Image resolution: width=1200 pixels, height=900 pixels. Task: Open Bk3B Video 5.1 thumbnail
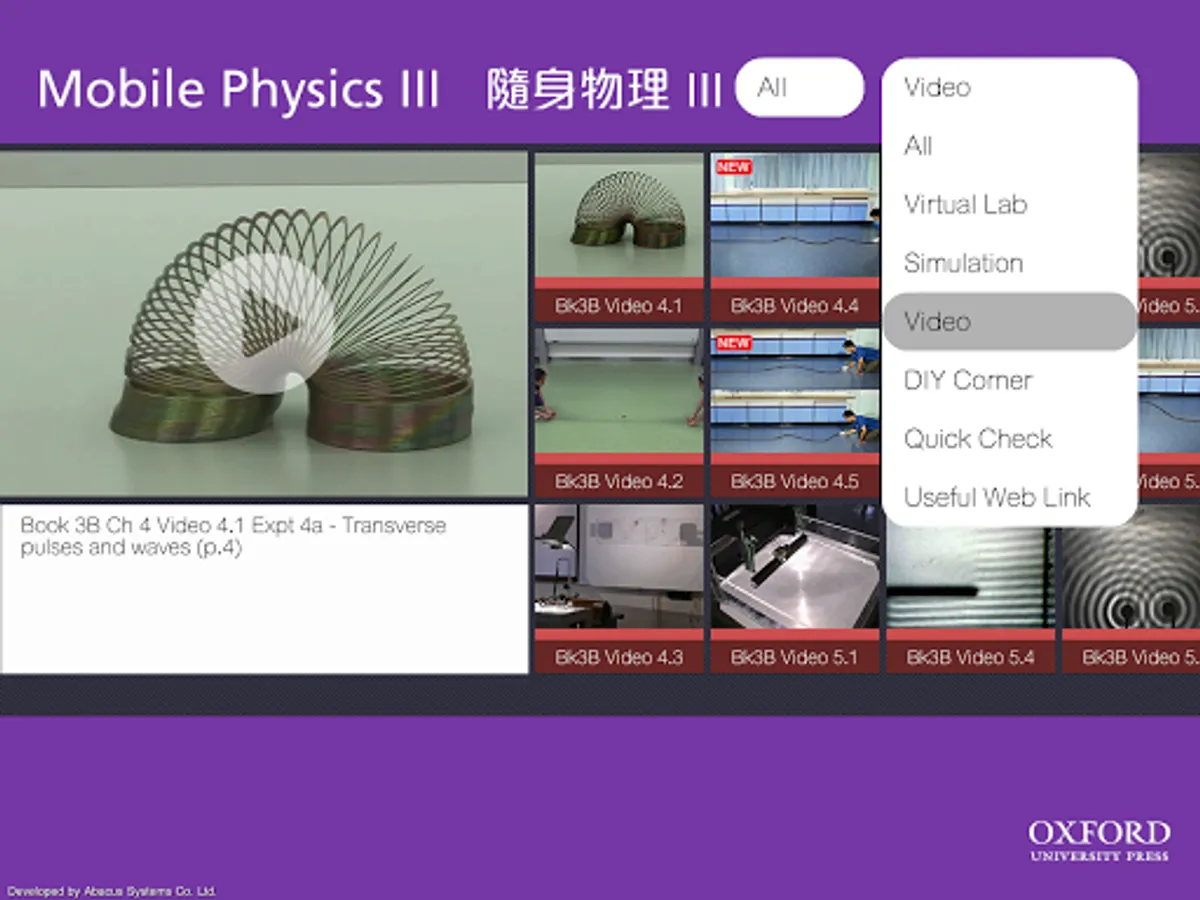[794, 588]
